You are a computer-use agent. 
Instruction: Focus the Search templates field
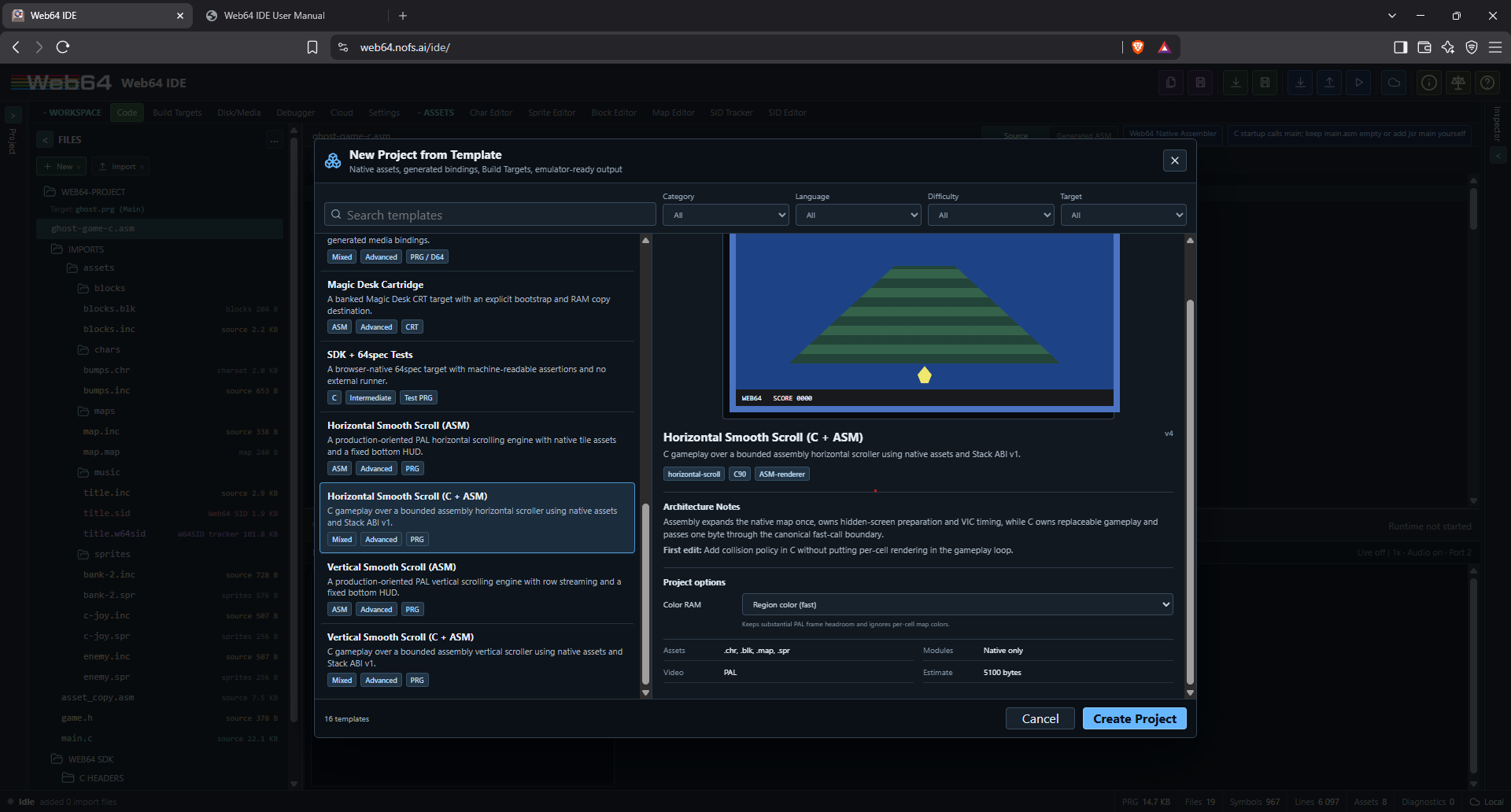(x=490, y=215)
